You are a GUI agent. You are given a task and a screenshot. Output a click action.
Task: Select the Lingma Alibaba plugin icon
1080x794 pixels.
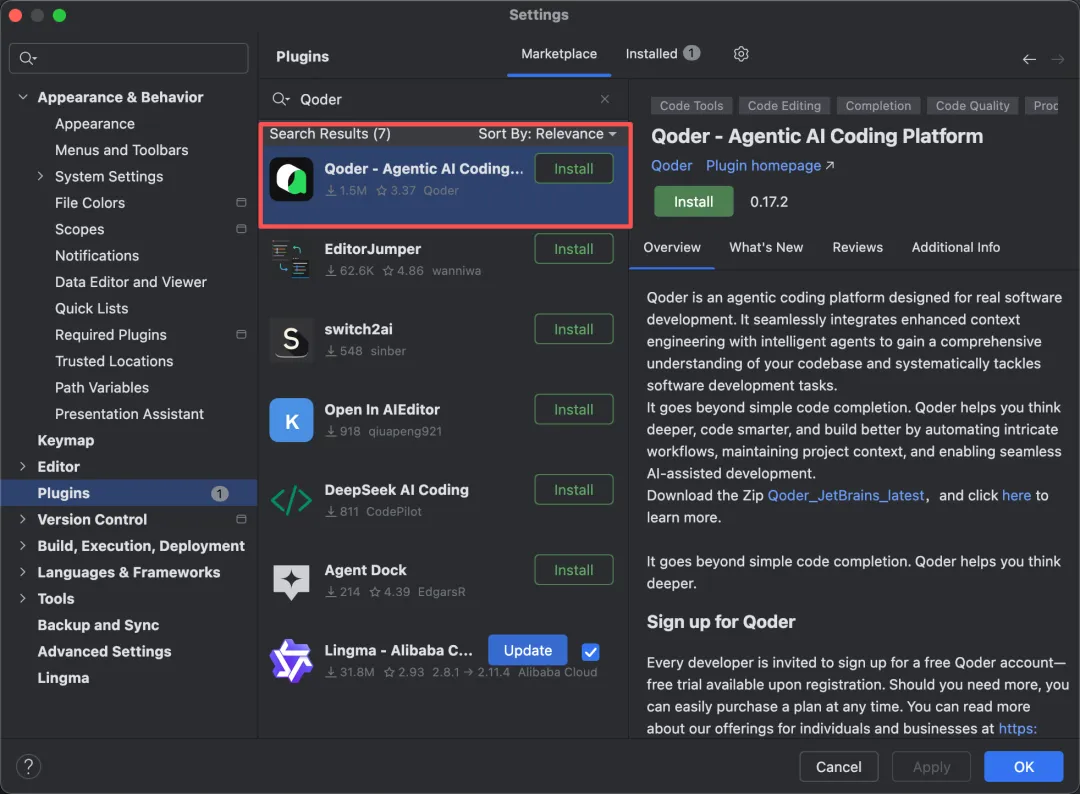[291, 660]
